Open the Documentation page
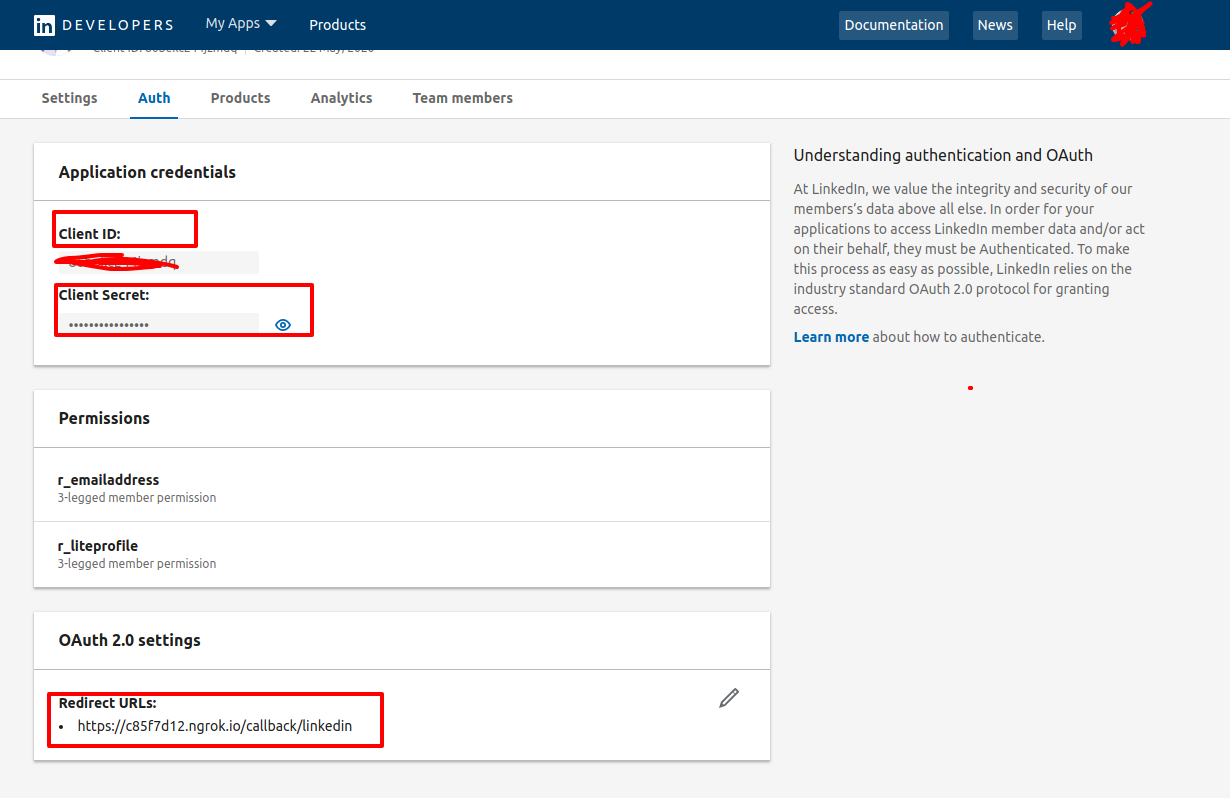 click(894, 25)
